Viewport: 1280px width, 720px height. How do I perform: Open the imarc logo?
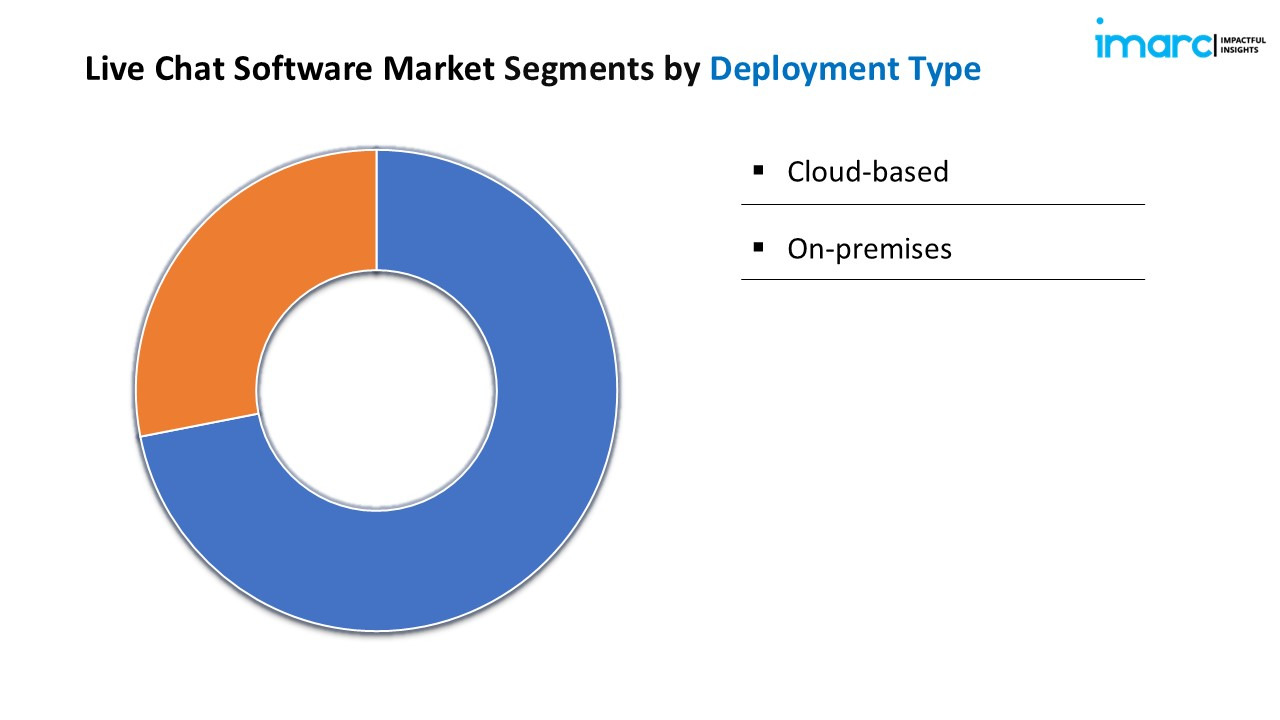(x=1150, y=45)
